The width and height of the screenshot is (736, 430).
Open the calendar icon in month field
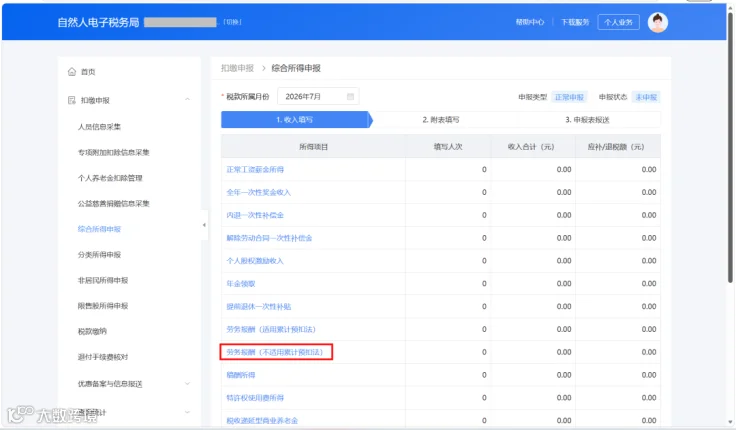pos(350,97)
